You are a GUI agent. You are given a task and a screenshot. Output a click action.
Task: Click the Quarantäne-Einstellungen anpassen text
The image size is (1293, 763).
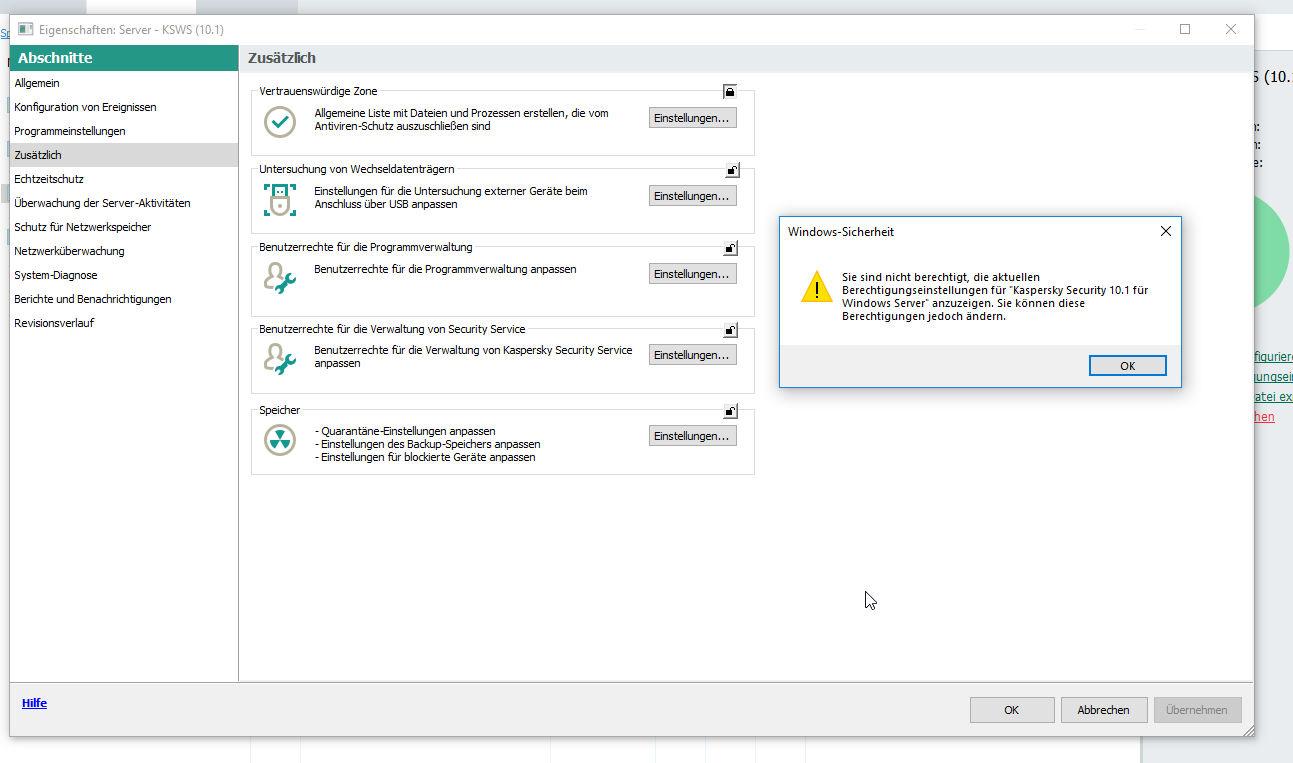click(x=405, y=431)
